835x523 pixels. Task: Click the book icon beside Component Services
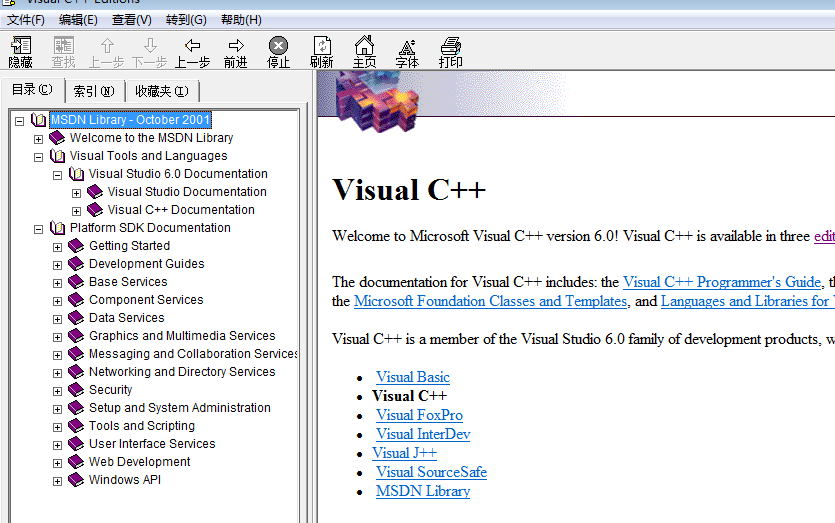(x=76, y=300)
